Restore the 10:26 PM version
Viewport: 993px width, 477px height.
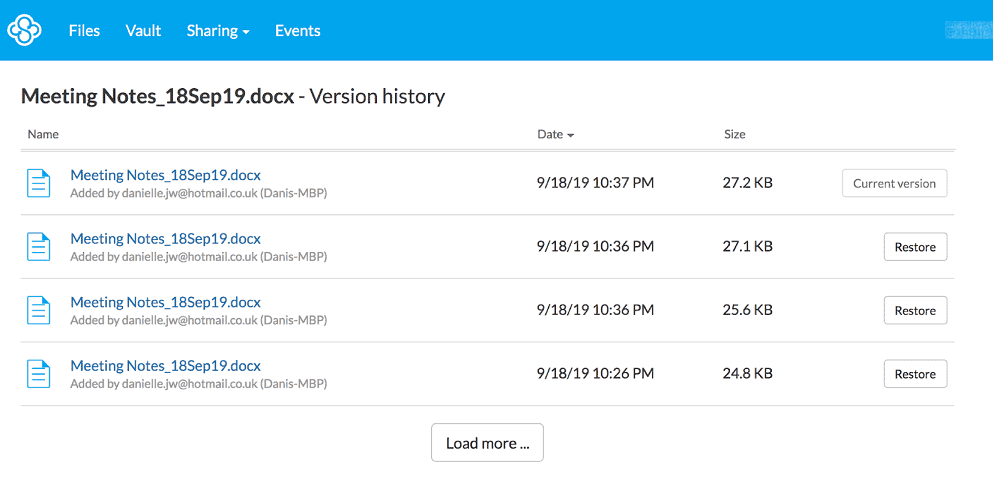[915, 374]
